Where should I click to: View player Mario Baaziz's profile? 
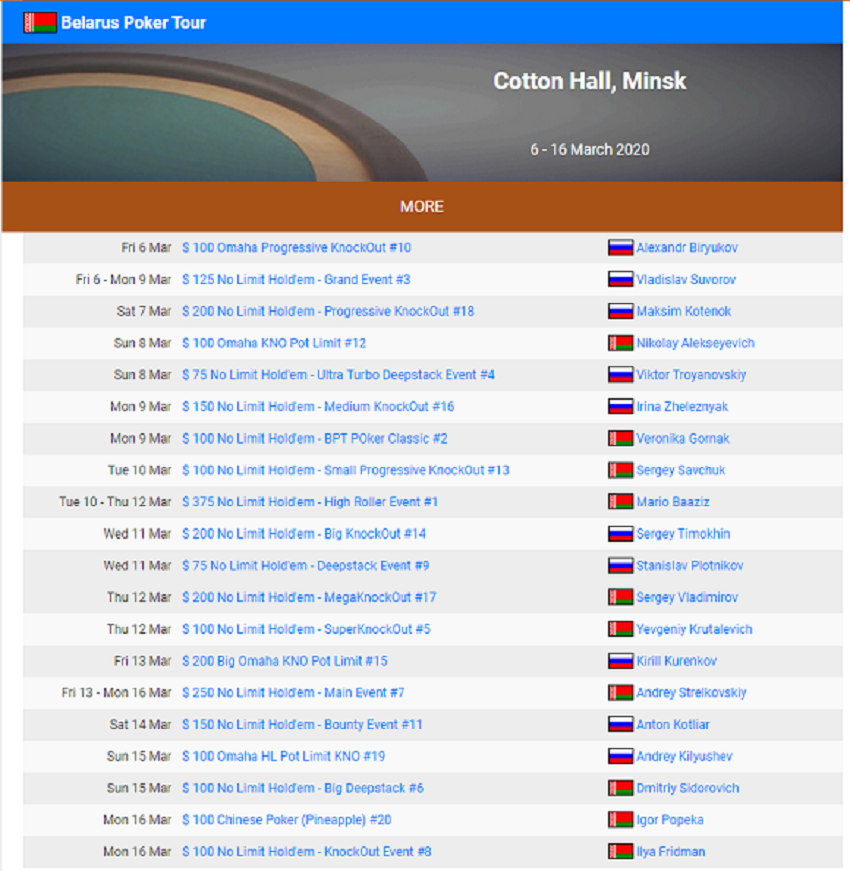pyautogui.click(x=673, y=502)
